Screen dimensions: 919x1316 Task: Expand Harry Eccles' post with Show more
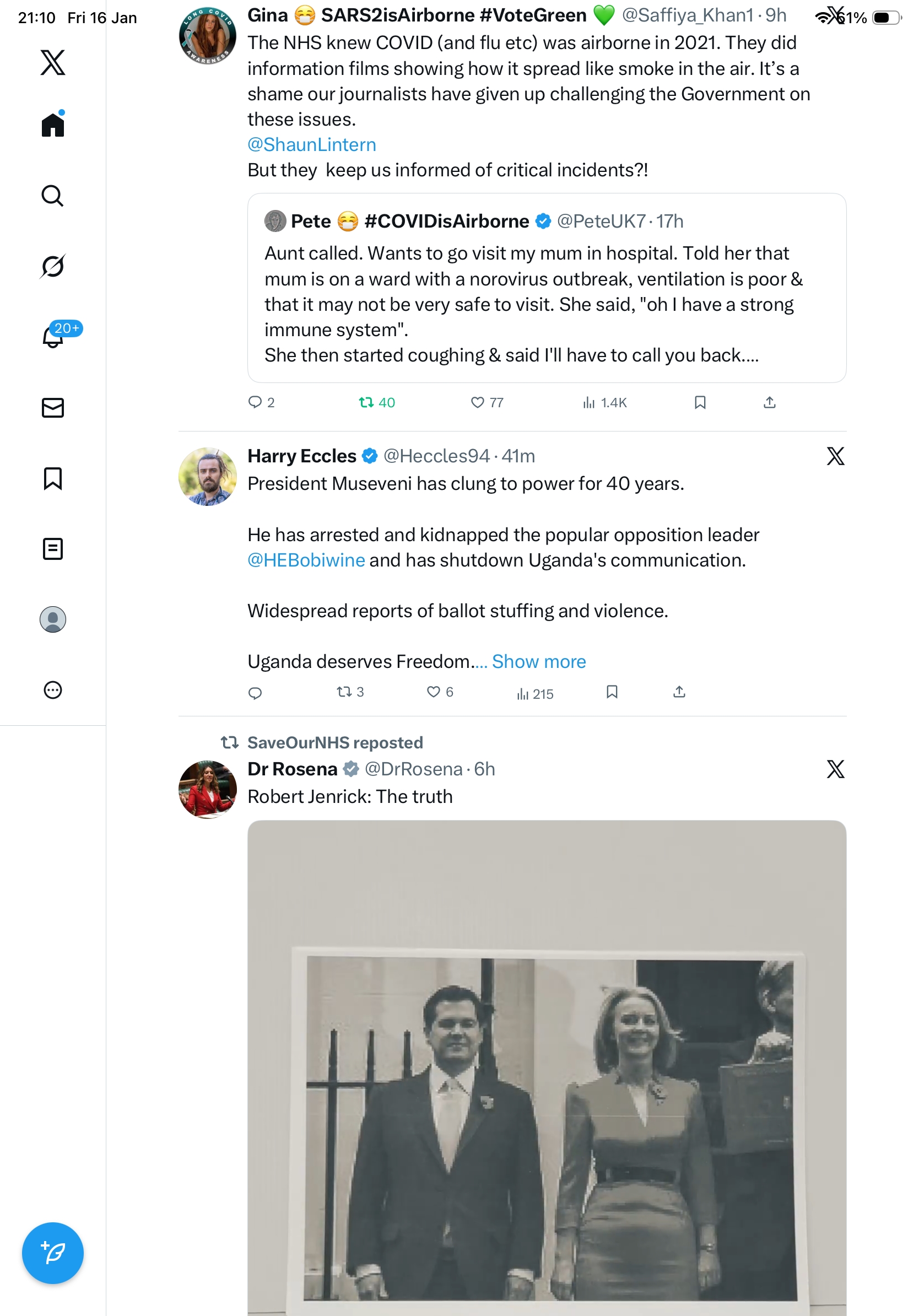point(539,661)
